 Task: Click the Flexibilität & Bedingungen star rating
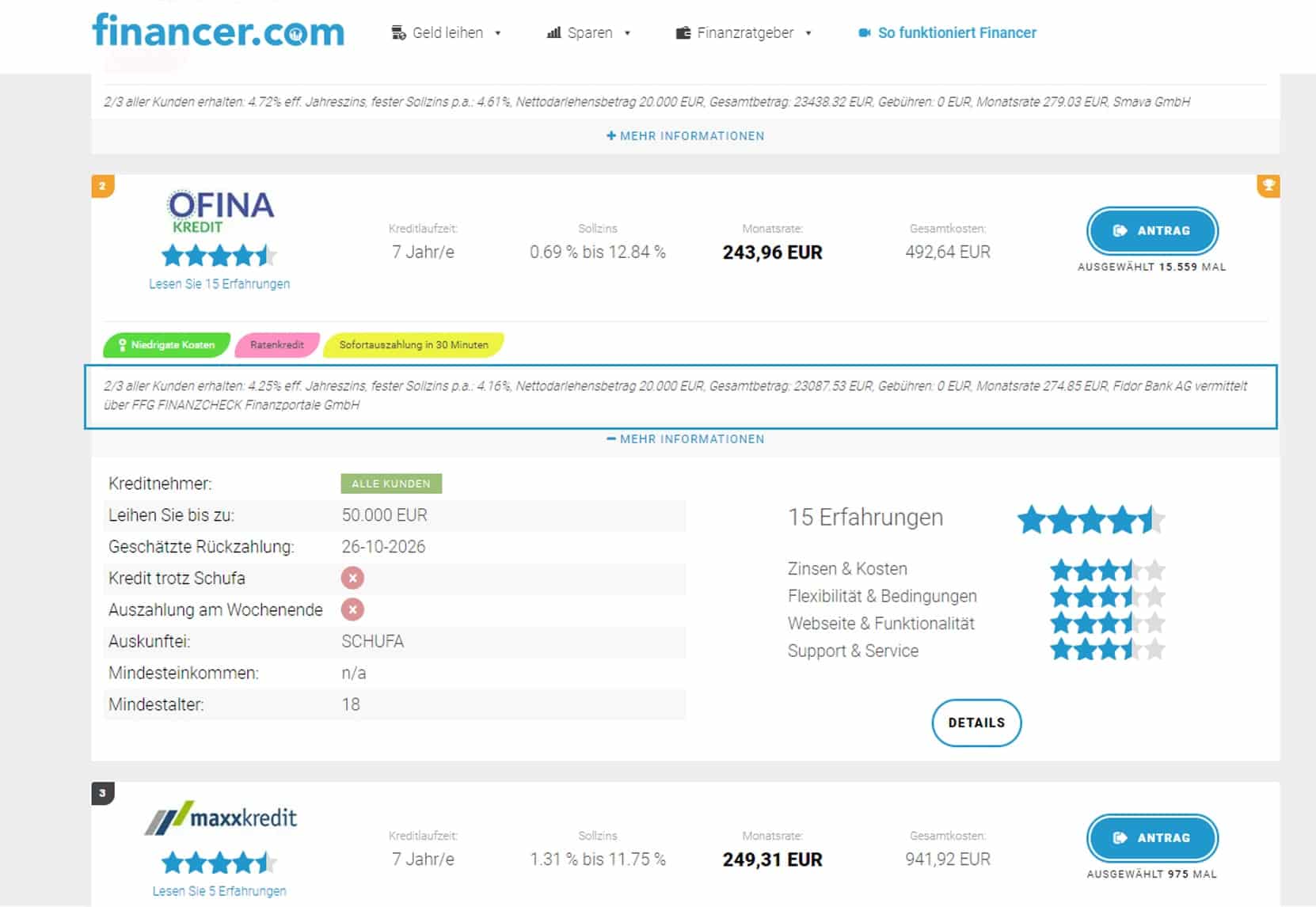[1107, 596]
